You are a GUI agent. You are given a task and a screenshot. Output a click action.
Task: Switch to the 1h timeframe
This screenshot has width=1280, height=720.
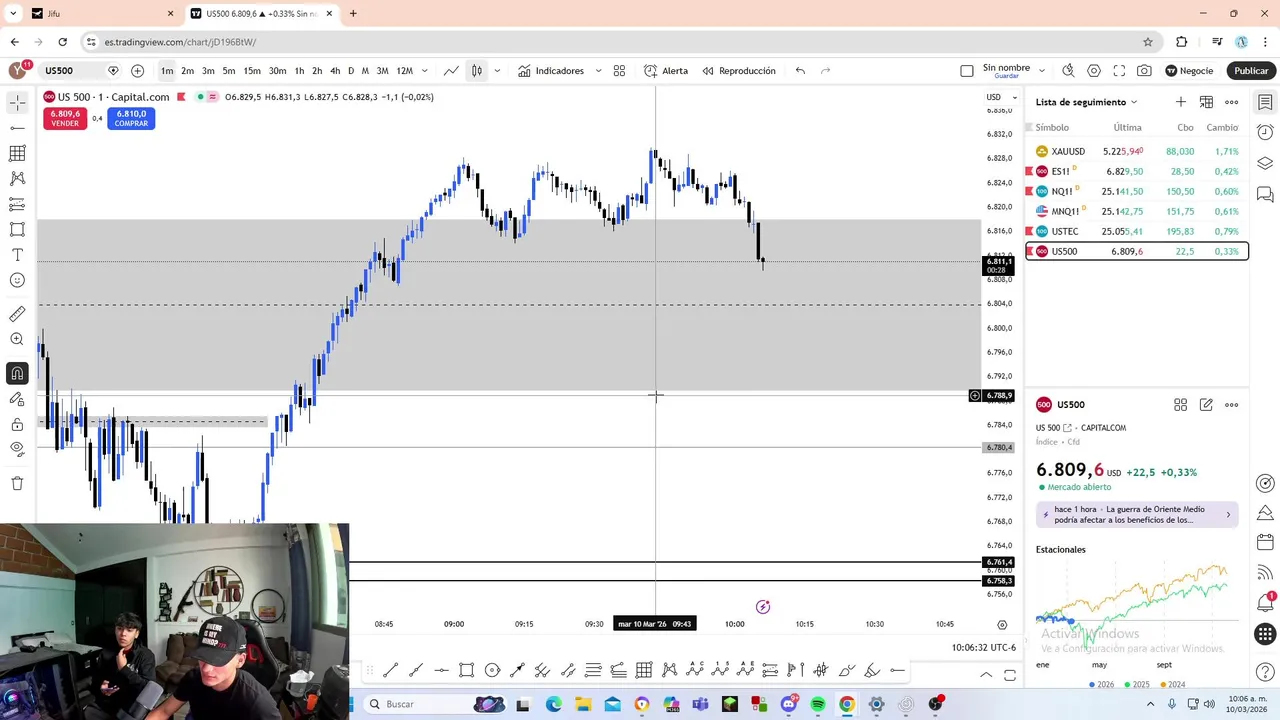click(299, 71)
